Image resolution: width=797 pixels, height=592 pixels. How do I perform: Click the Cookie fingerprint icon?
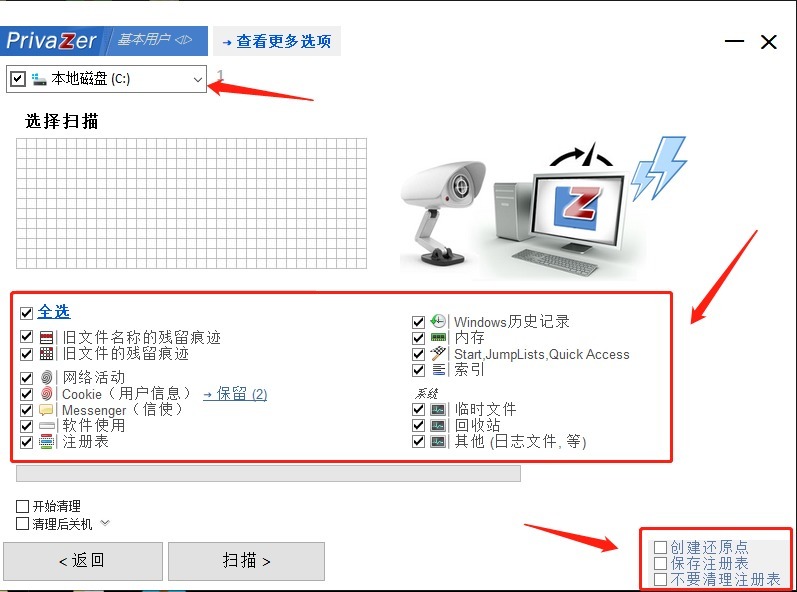(x=46, y=393)
